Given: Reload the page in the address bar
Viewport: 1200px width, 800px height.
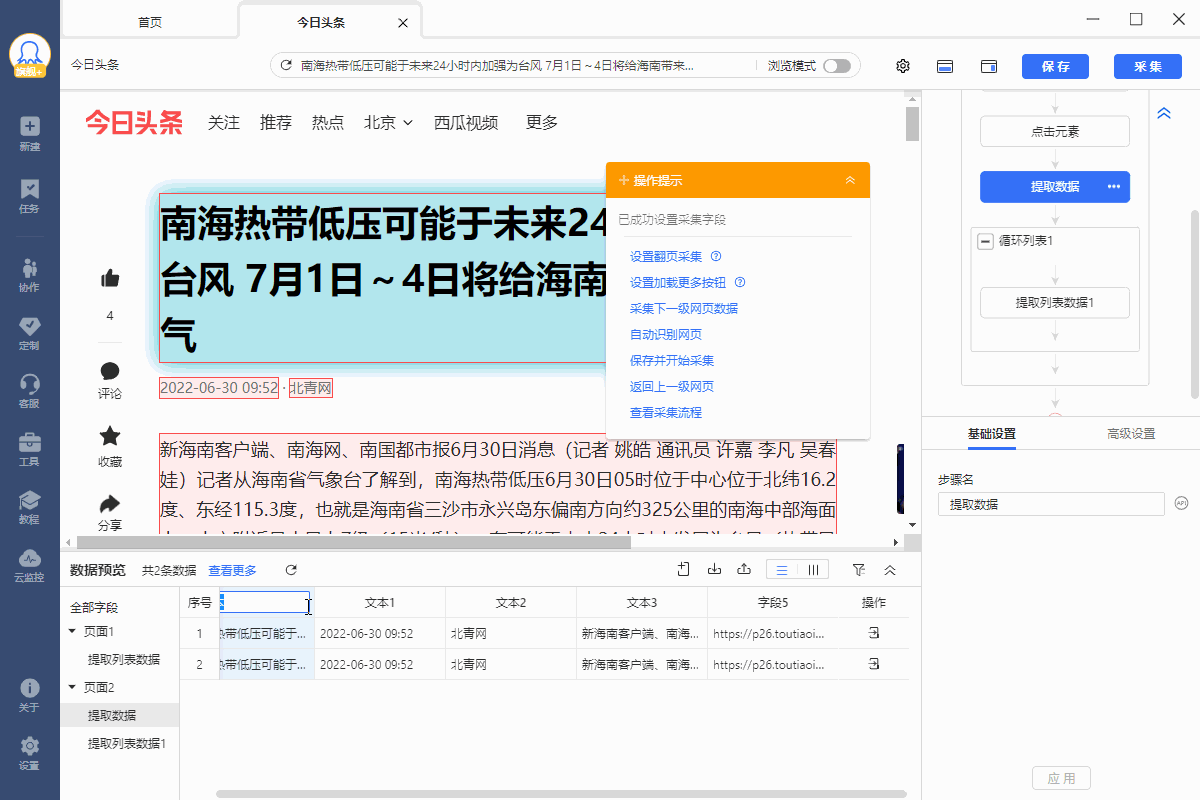Looking at the screenshot, I should (286, 66).
